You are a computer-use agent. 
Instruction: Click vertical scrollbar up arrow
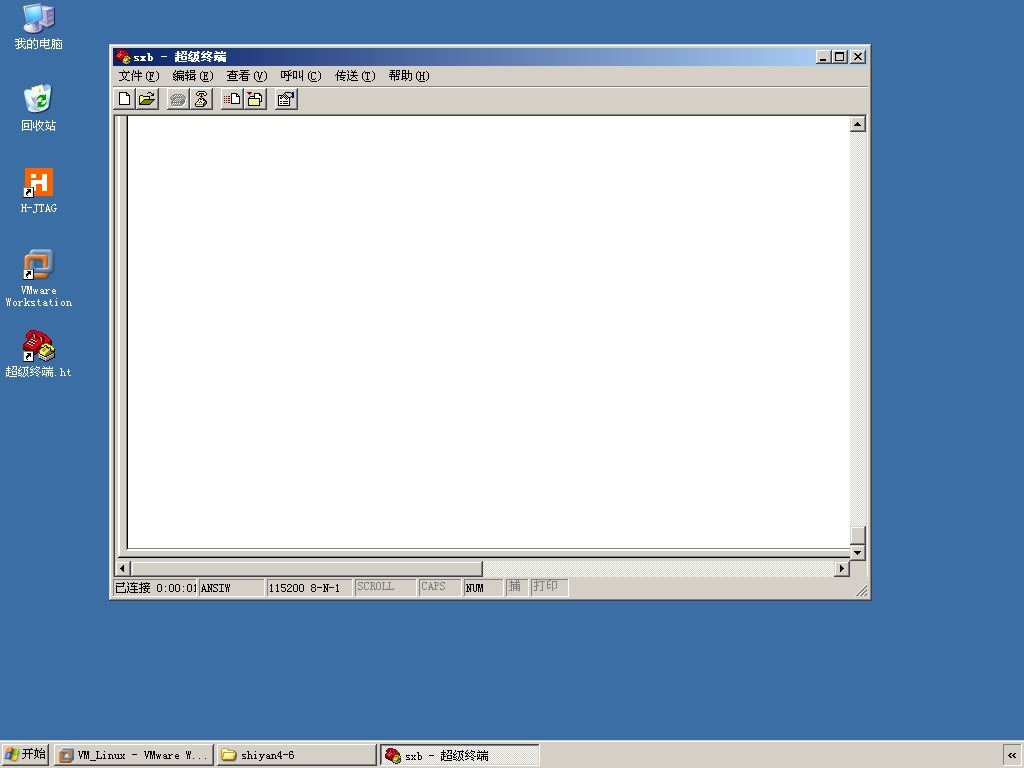[x=858, y=124]
